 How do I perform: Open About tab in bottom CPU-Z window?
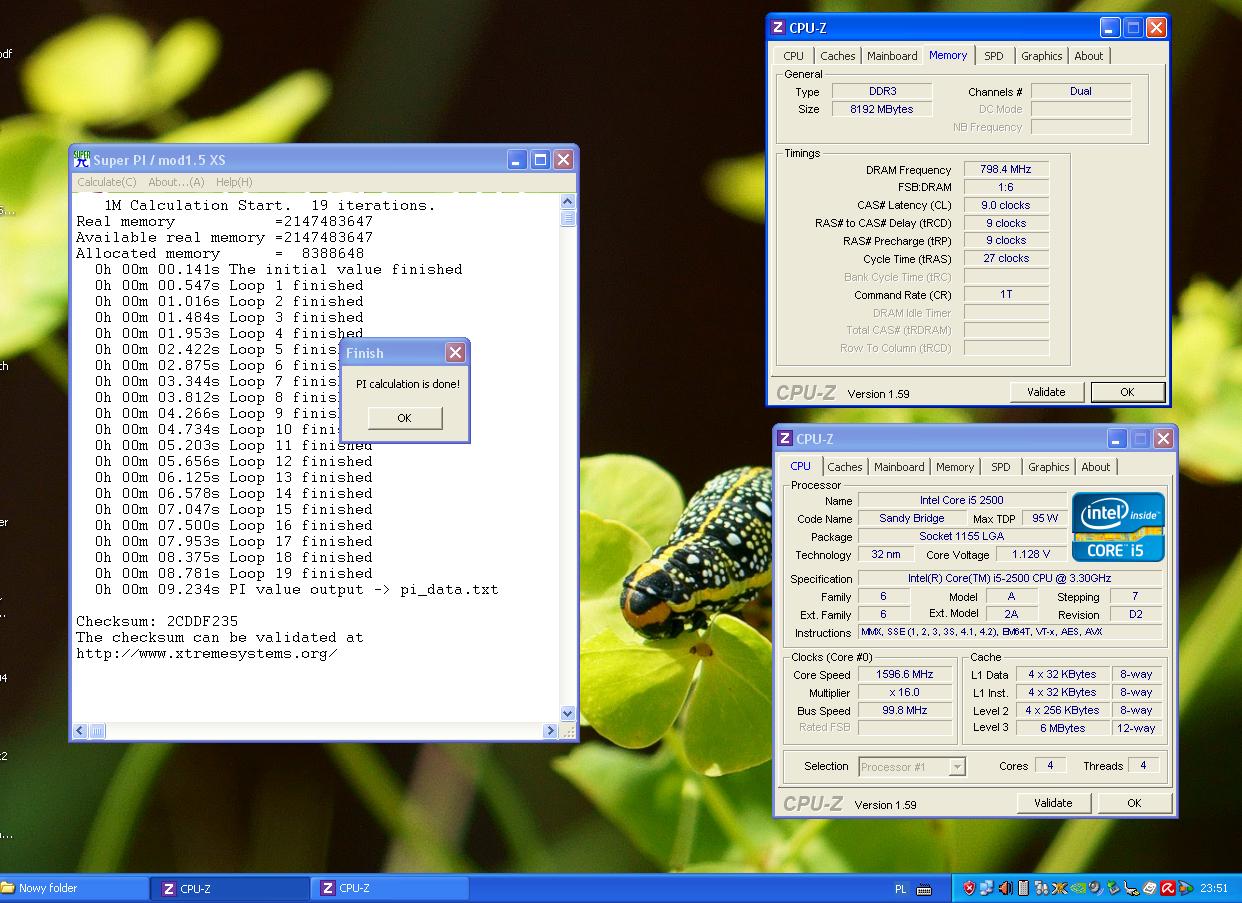[x=1096, y=467]
